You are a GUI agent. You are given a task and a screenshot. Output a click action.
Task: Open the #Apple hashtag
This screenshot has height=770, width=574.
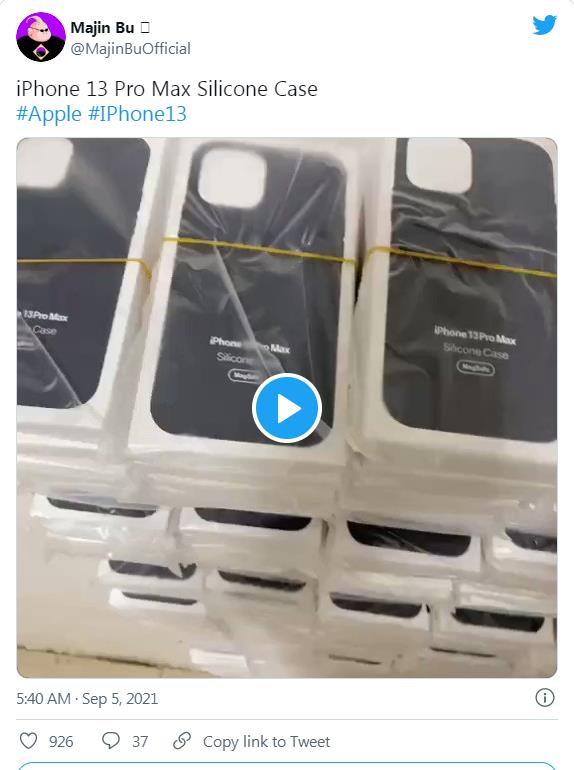point(49,114)
